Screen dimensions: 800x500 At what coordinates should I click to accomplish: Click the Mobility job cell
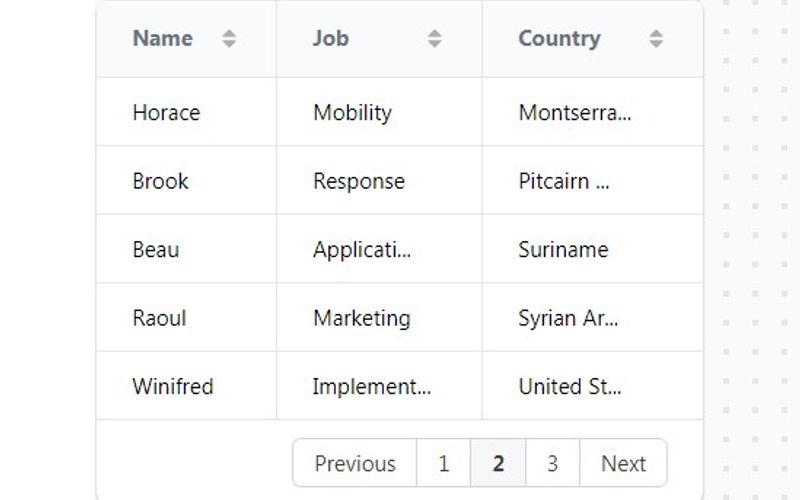click(352, 112)
